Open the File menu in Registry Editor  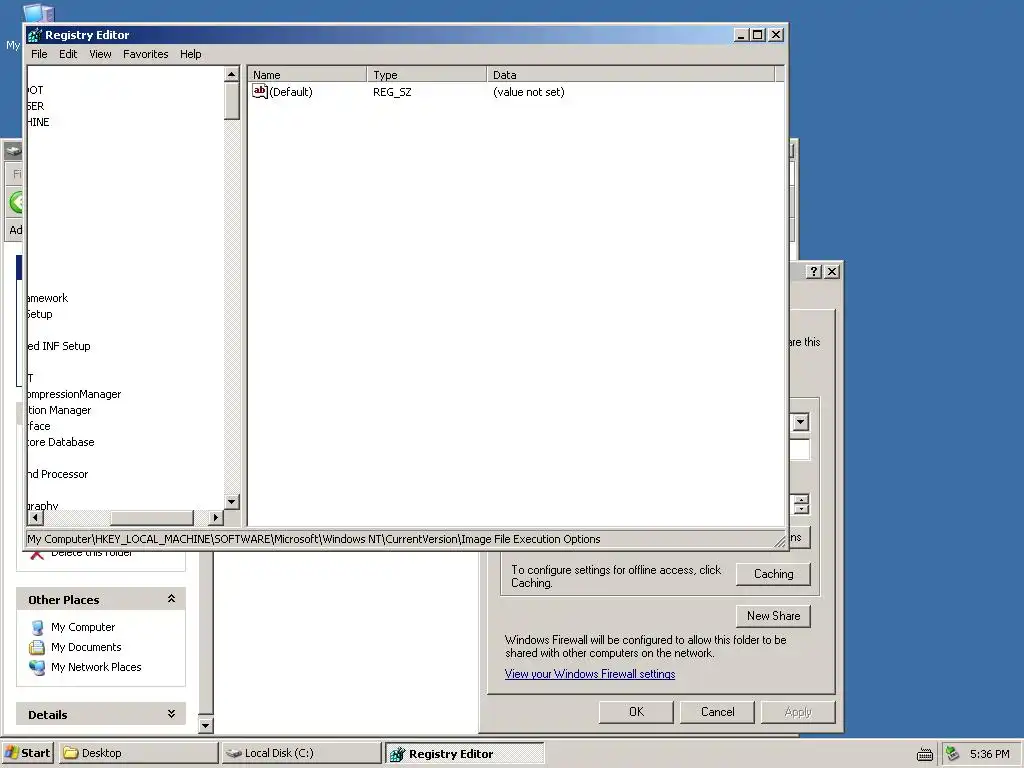(39, 54)
